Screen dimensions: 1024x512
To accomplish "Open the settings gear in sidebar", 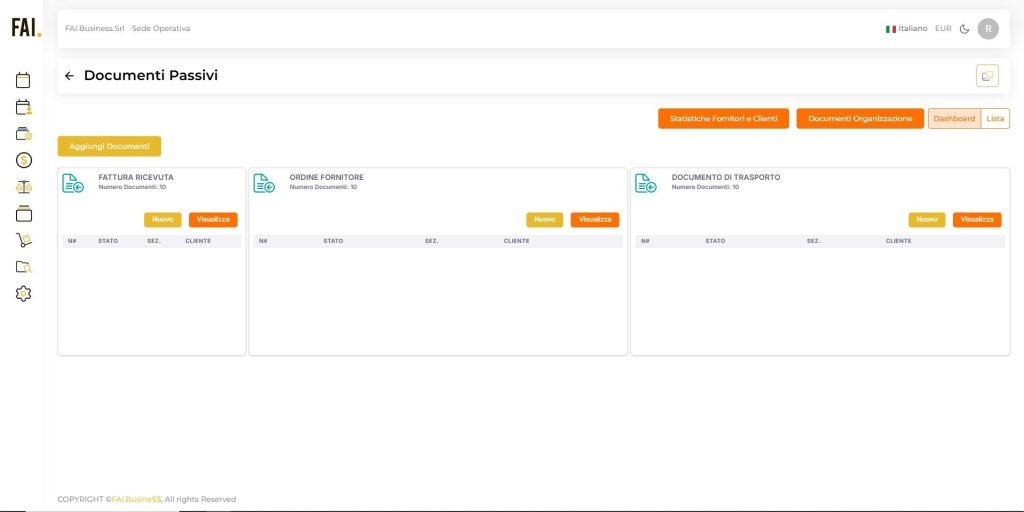I will click(24, 294).
